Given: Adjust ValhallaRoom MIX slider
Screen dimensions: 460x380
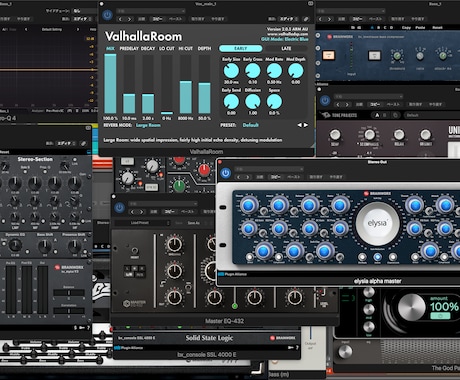Looking at the screenshot, I should tap(110, 84).
